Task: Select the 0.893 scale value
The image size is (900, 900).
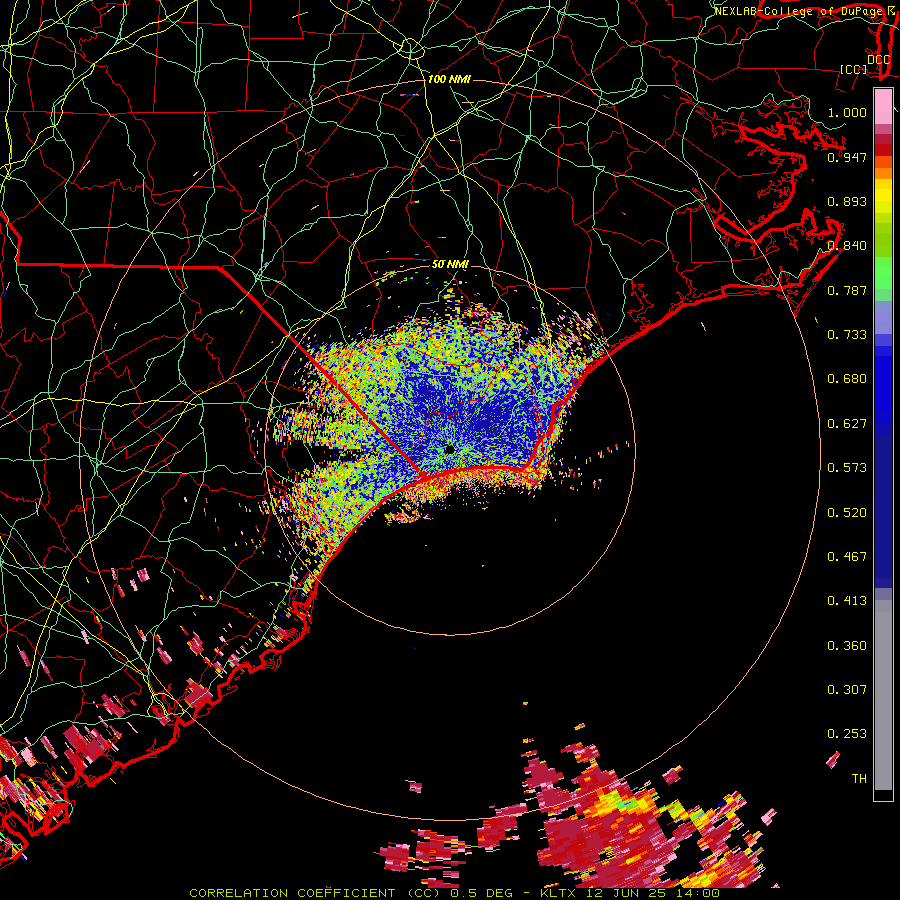Action: [847, 201]
